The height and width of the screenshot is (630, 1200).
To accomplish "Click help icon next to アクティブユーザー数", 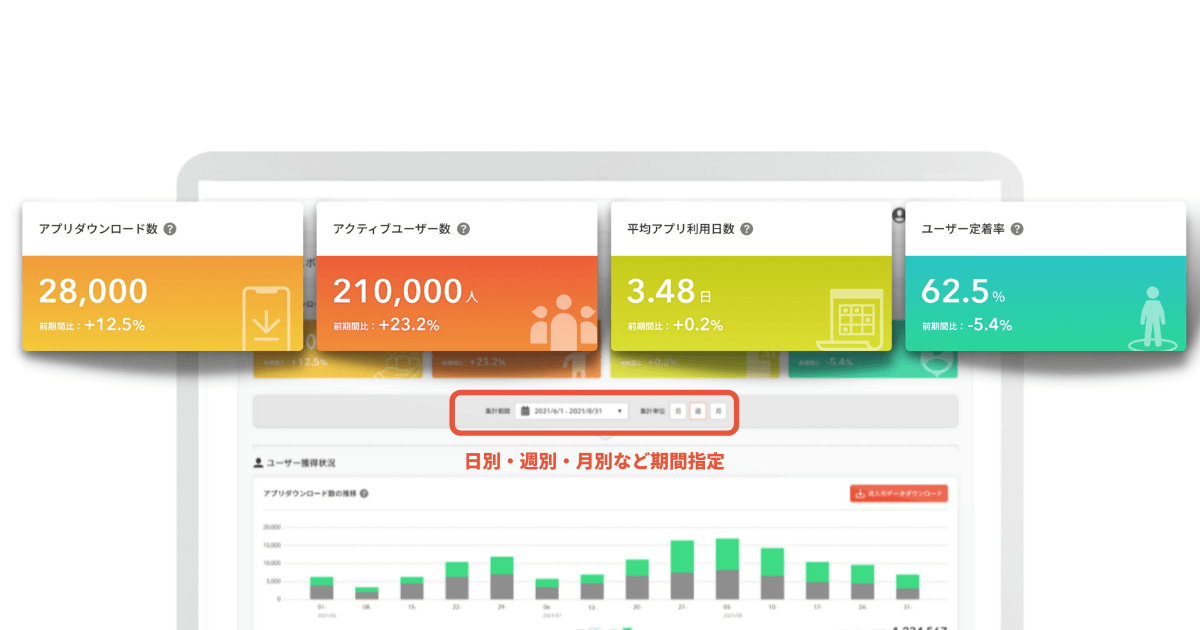I will tap(463, 229).
